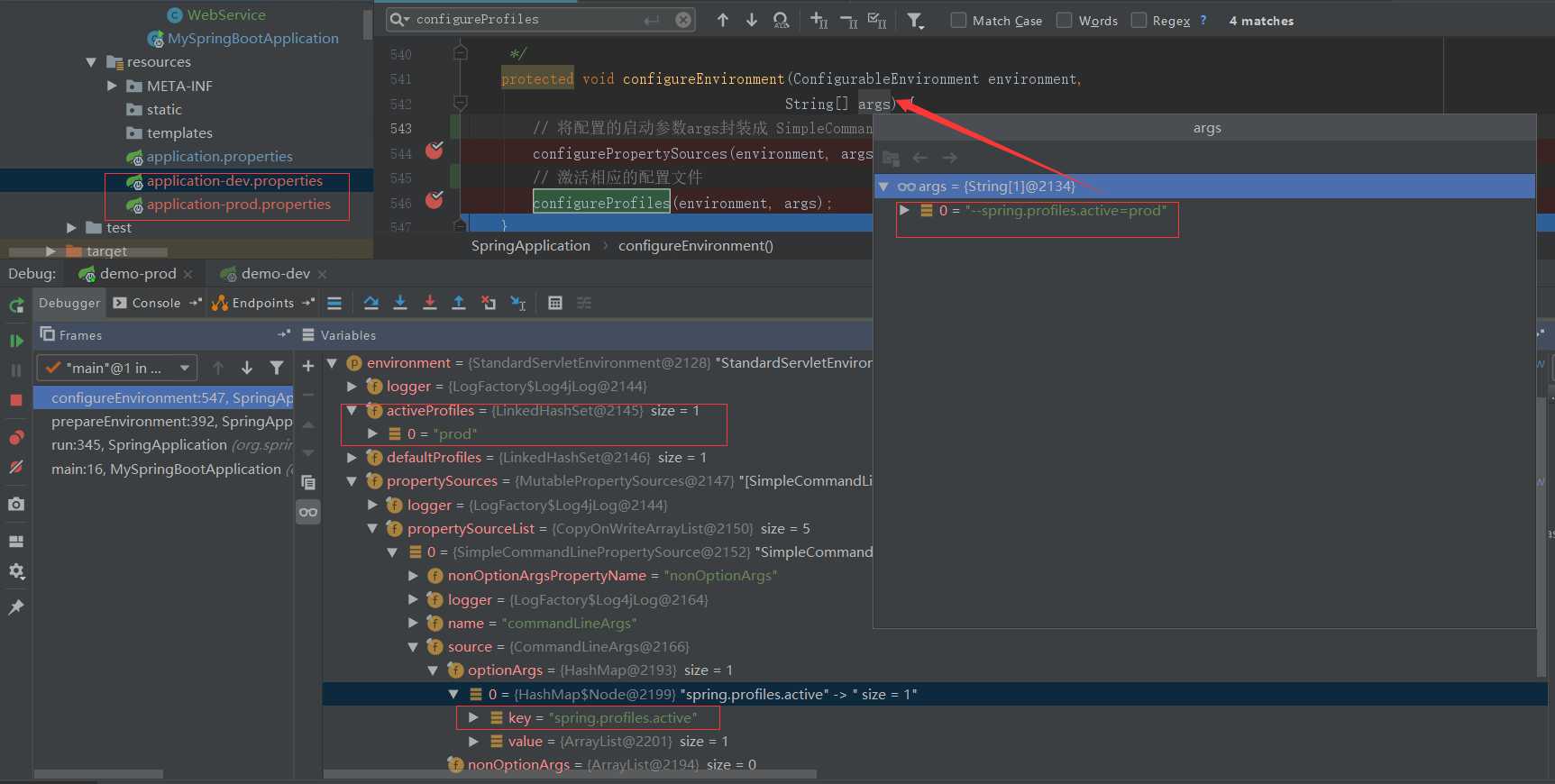Open Regex help question mark
1555x784 pixels.
tap(1203, 20)
